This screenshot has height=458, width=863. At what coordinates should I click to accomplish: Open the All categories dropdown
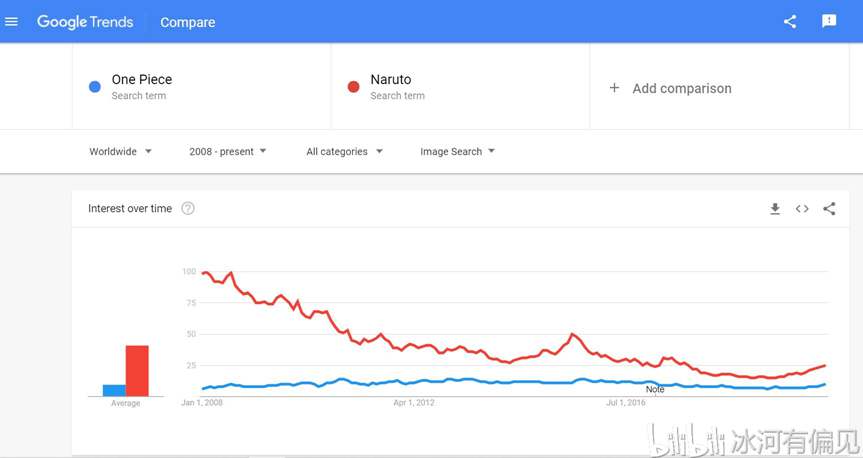pyautogui.click(x=344, y=151)
